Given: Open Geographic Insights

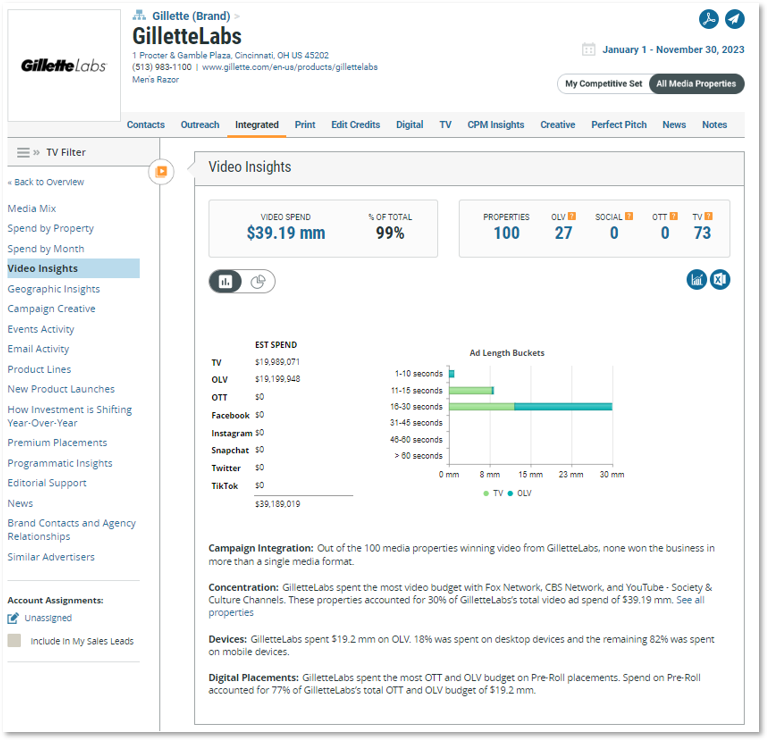Looking at the screenshot, I should (53, 289).
